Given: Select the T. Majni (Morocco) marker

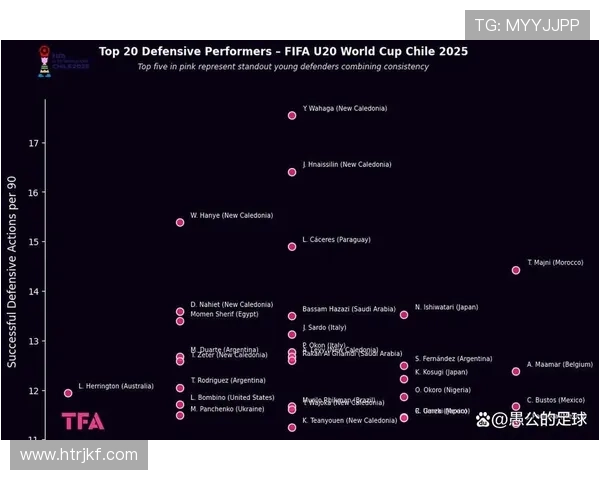Looking at the screenshot, I should (516, 270).
